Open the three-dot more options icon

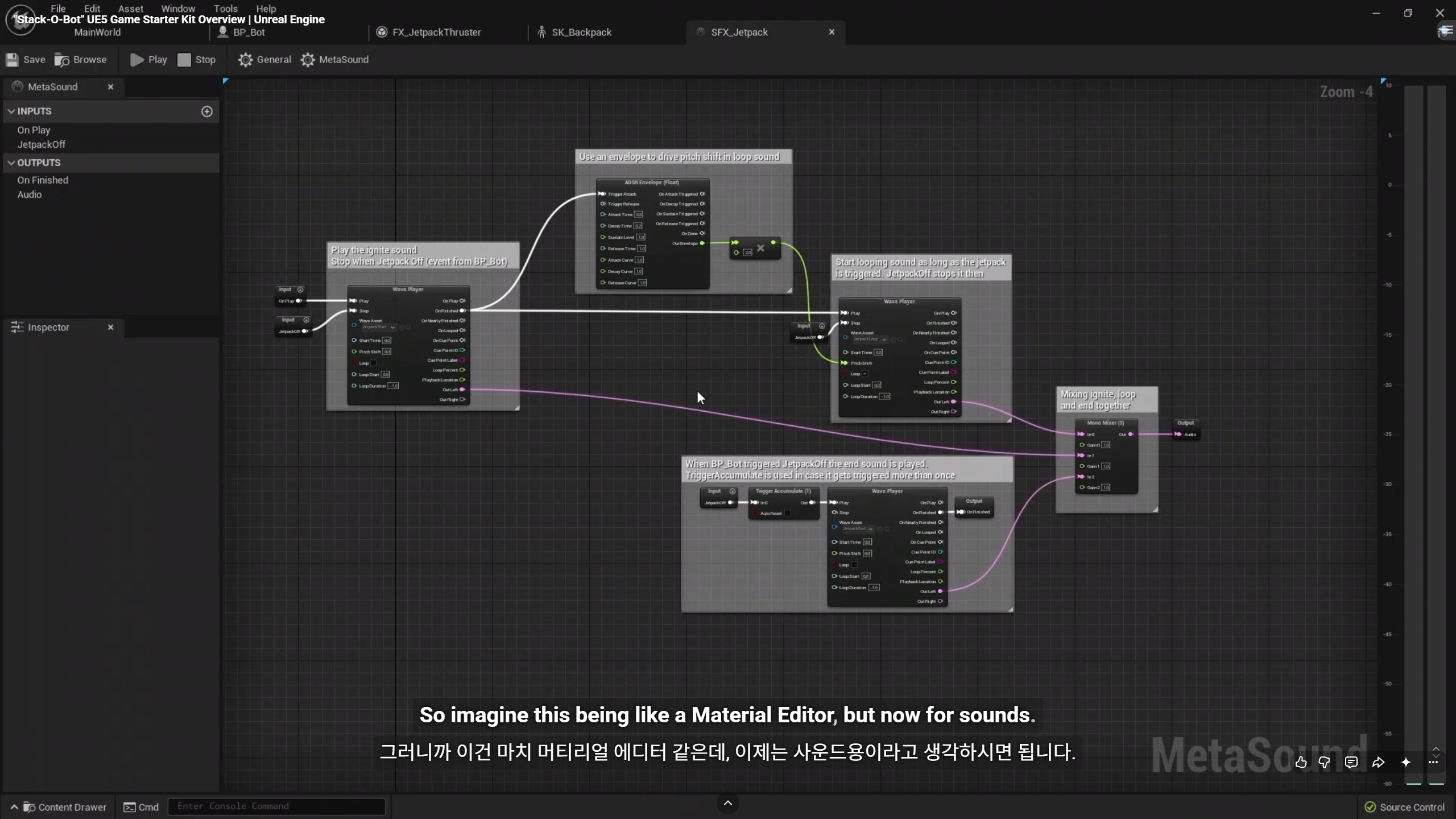point(1433,762)
